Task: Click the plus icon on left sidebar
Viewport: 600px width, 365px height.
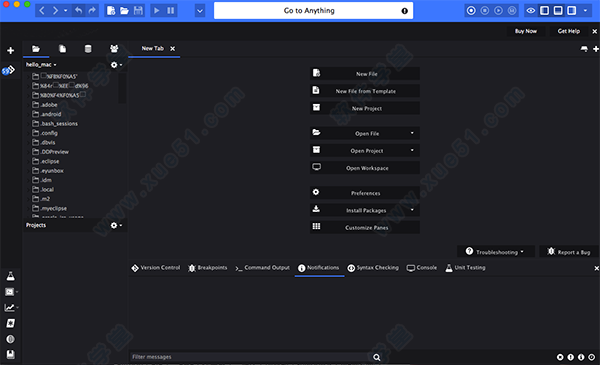Action: coord(11,51)
